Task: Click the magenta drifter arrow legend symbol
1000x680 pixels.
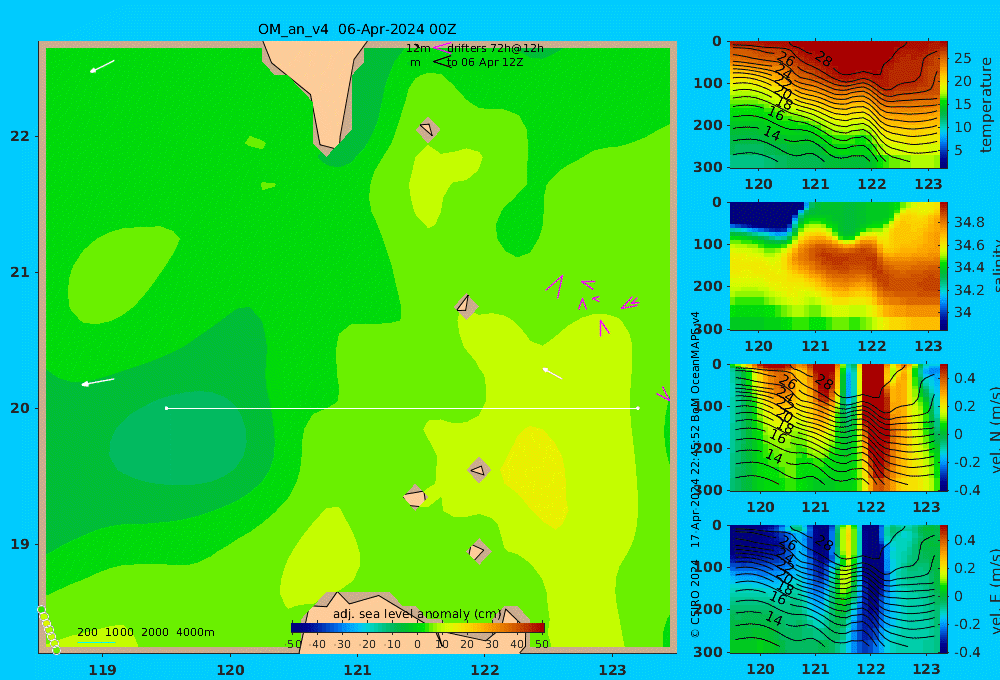Action: point(441,47)
